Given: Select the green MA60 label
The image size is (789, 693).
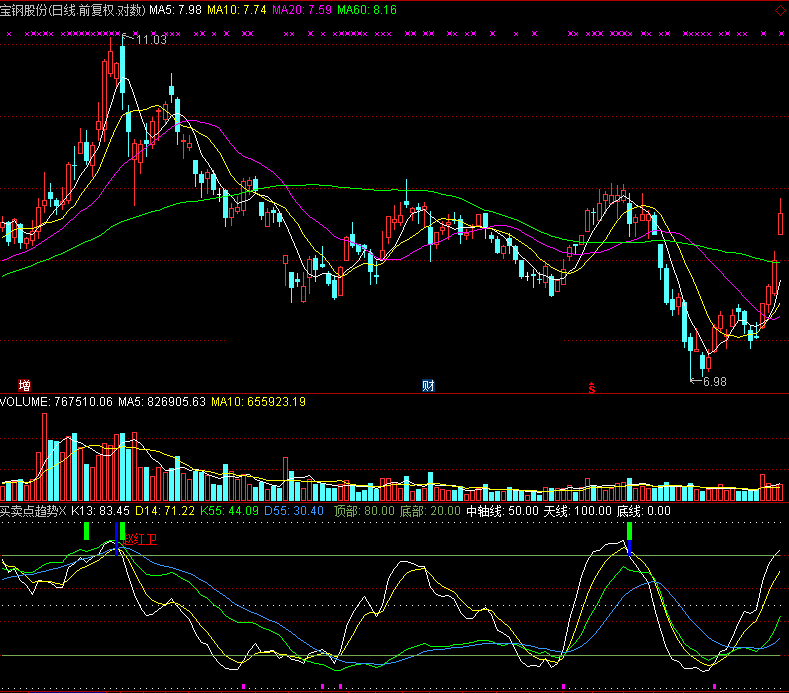Looking at the screenshot, I should 367,9.
